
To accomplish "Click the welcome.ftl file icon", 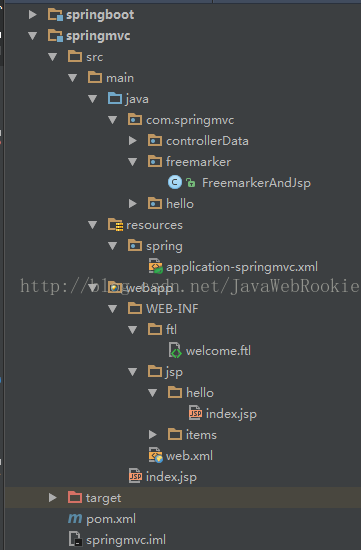I will [175, 350].
